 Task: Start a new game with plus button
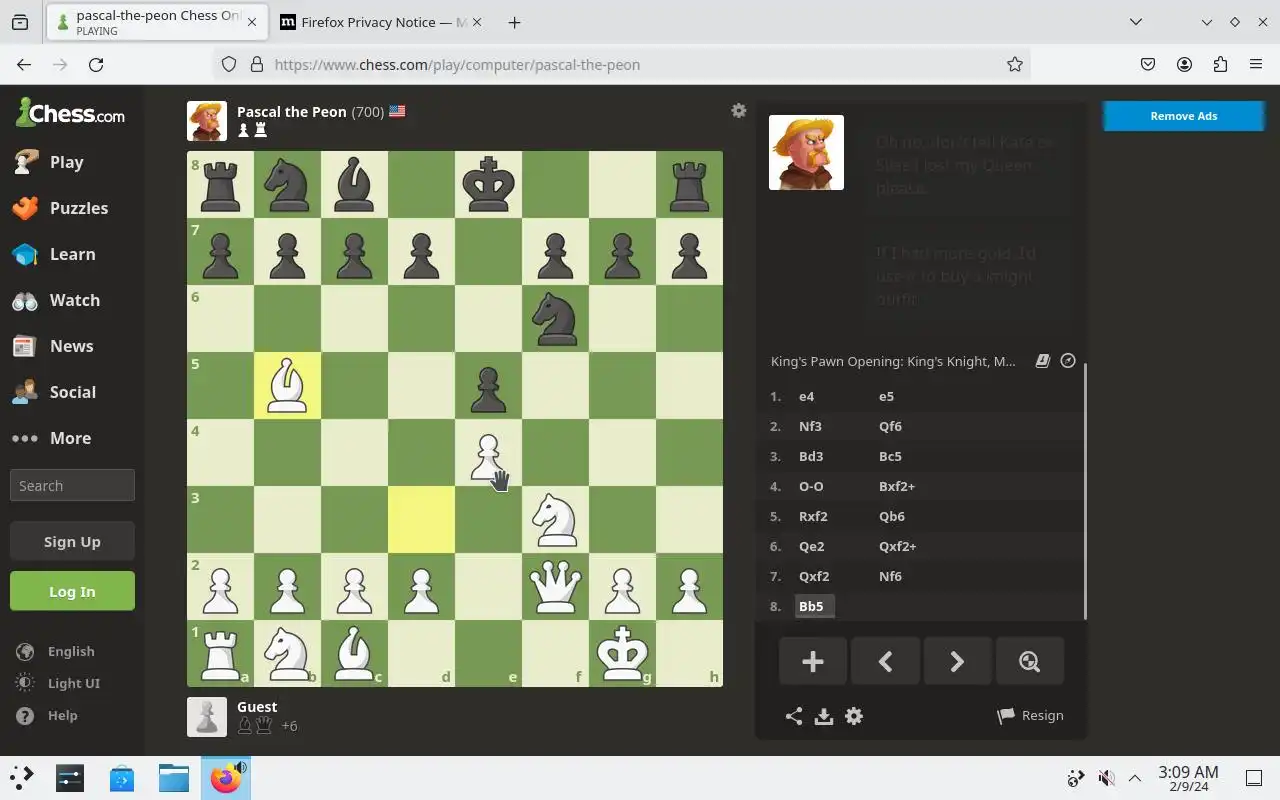tap(813, 661)
